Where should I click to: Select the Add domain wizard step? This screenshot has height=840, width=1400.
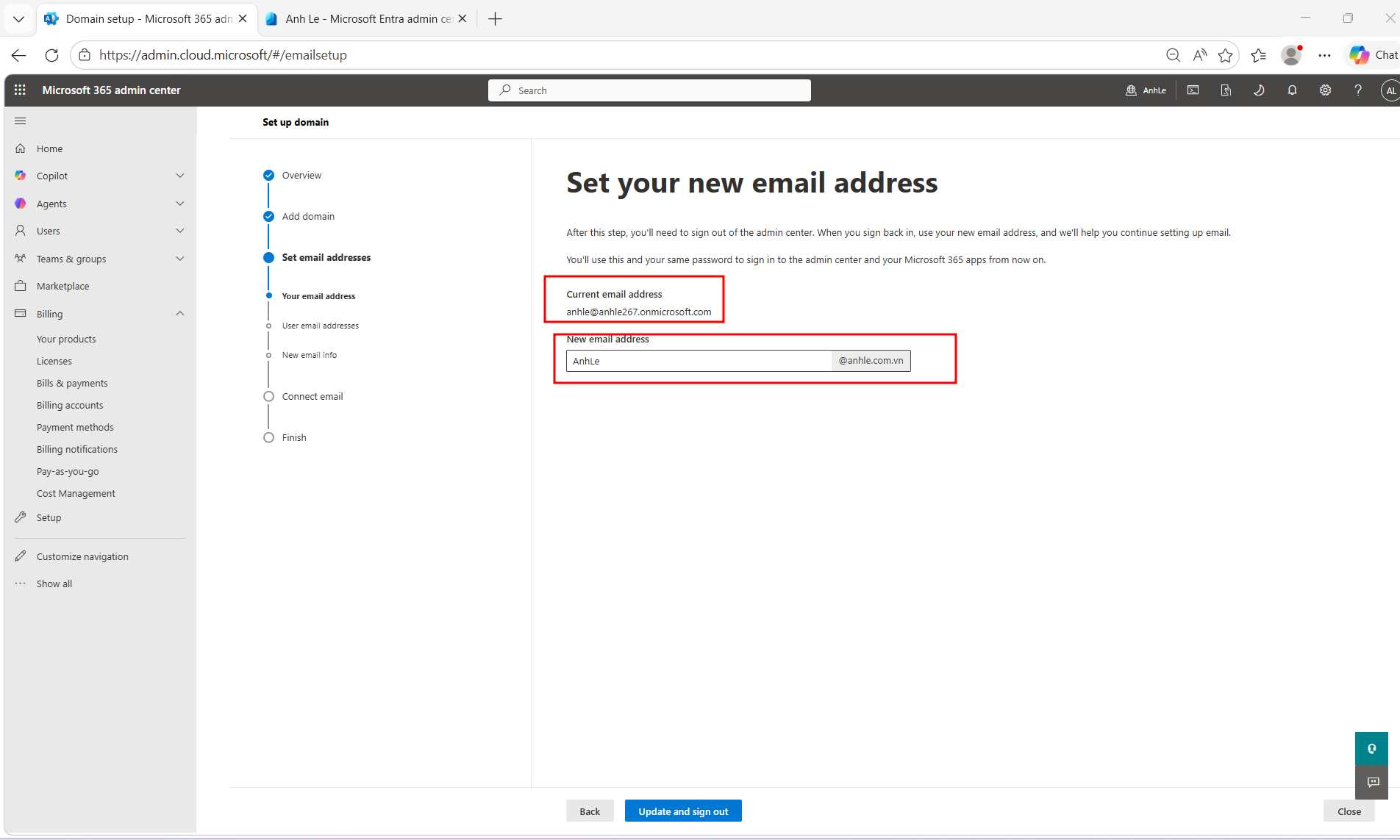299,216
